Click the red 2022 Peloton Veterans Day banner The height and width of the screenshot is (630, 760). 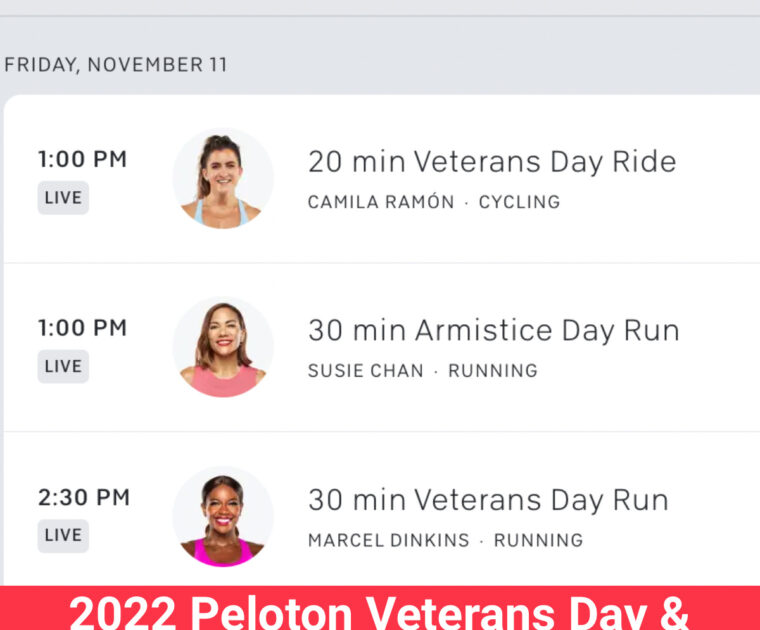coord(380,609)
